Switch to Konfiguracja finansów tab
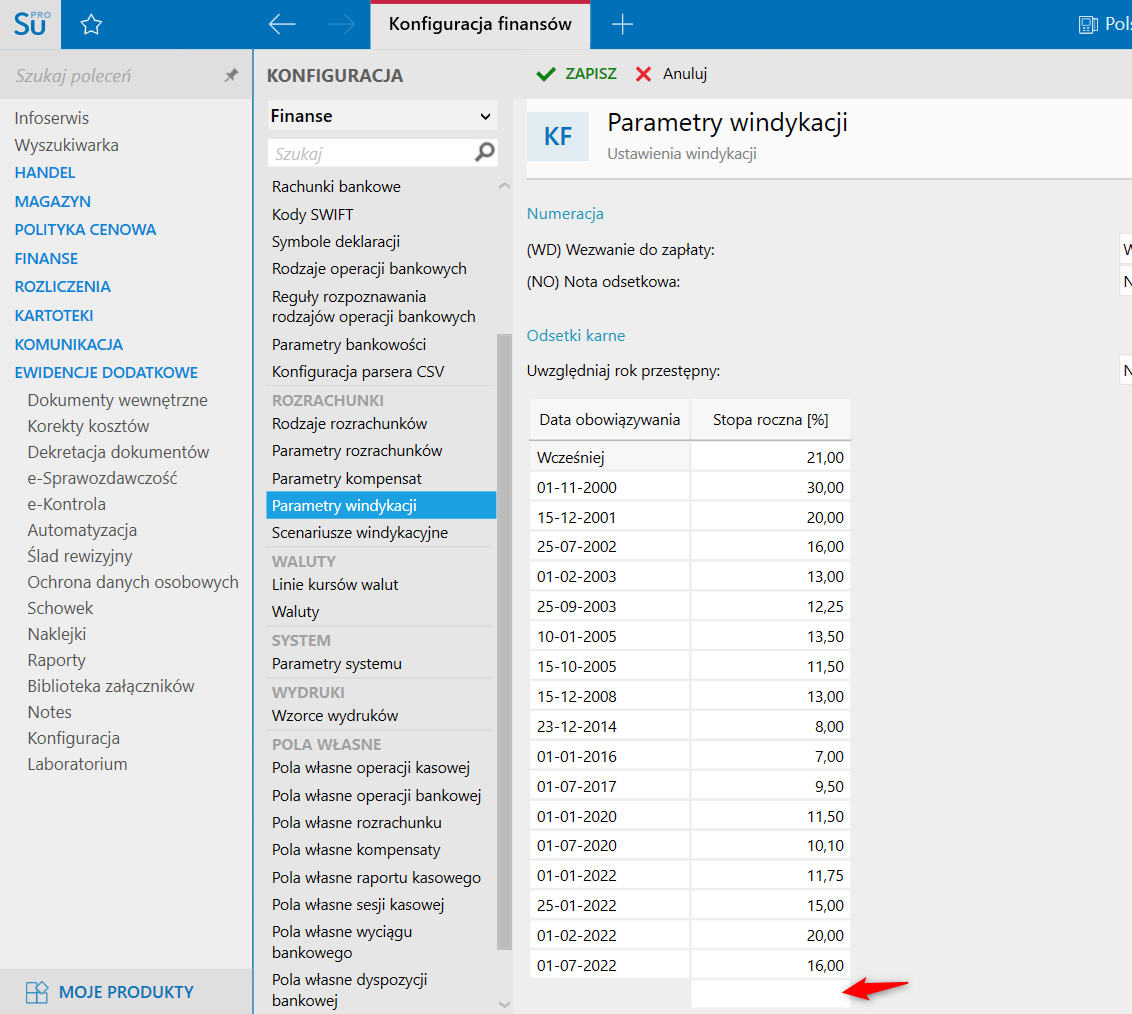1132x1014 pixels. 480,25
